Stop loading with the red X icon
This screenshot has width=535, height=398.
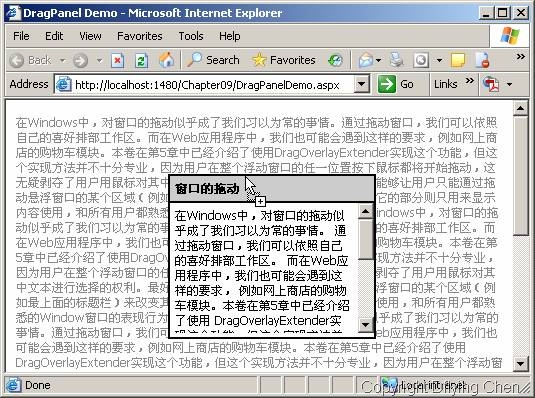coord(117,61)
